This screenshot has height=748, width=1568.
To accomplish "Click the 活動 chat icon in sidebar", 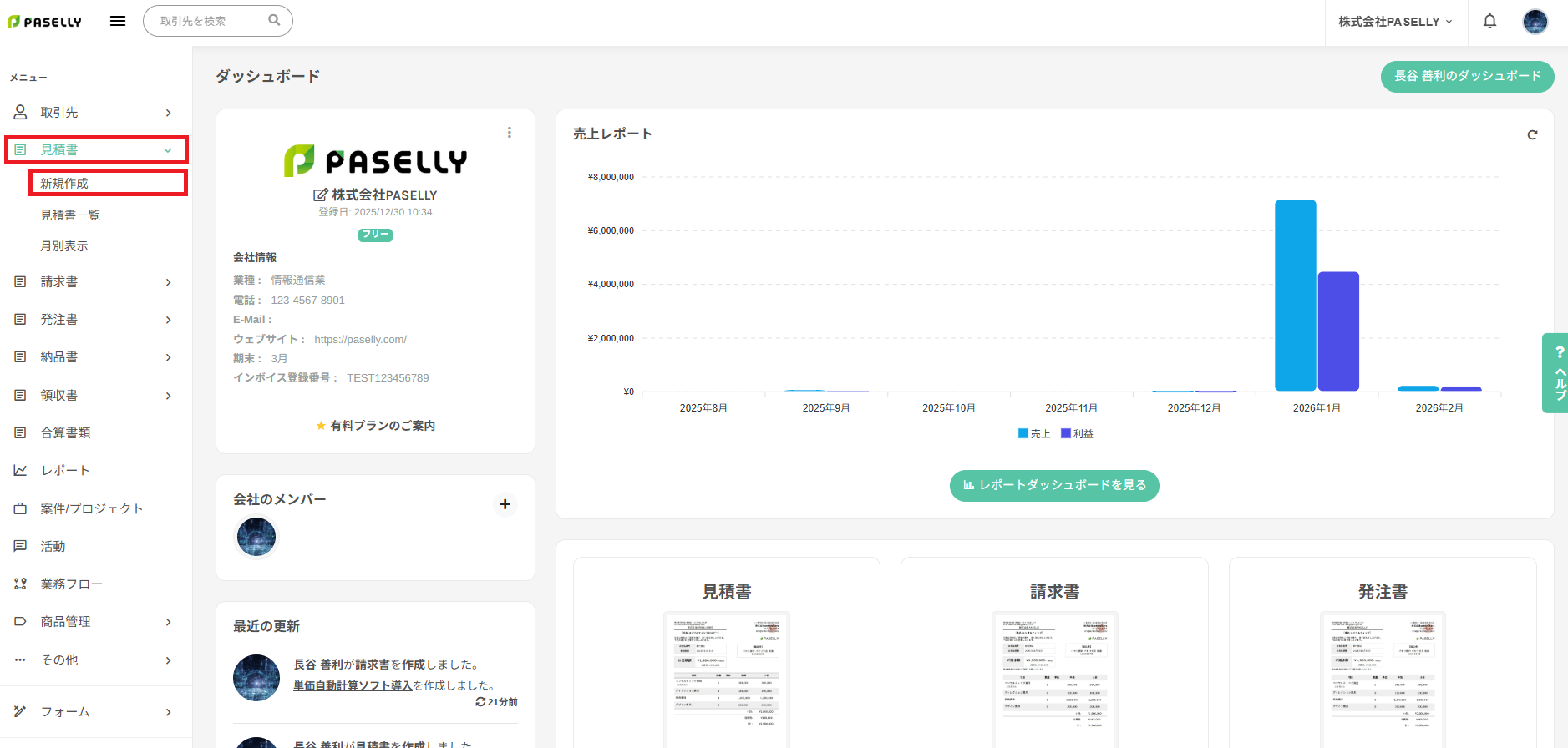I will pos(20,546).
